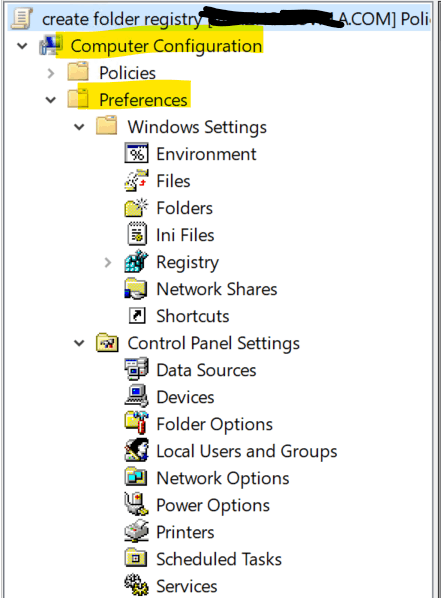Click the Files preference icon
Viewport: 441px width, 598px height.
136,180
